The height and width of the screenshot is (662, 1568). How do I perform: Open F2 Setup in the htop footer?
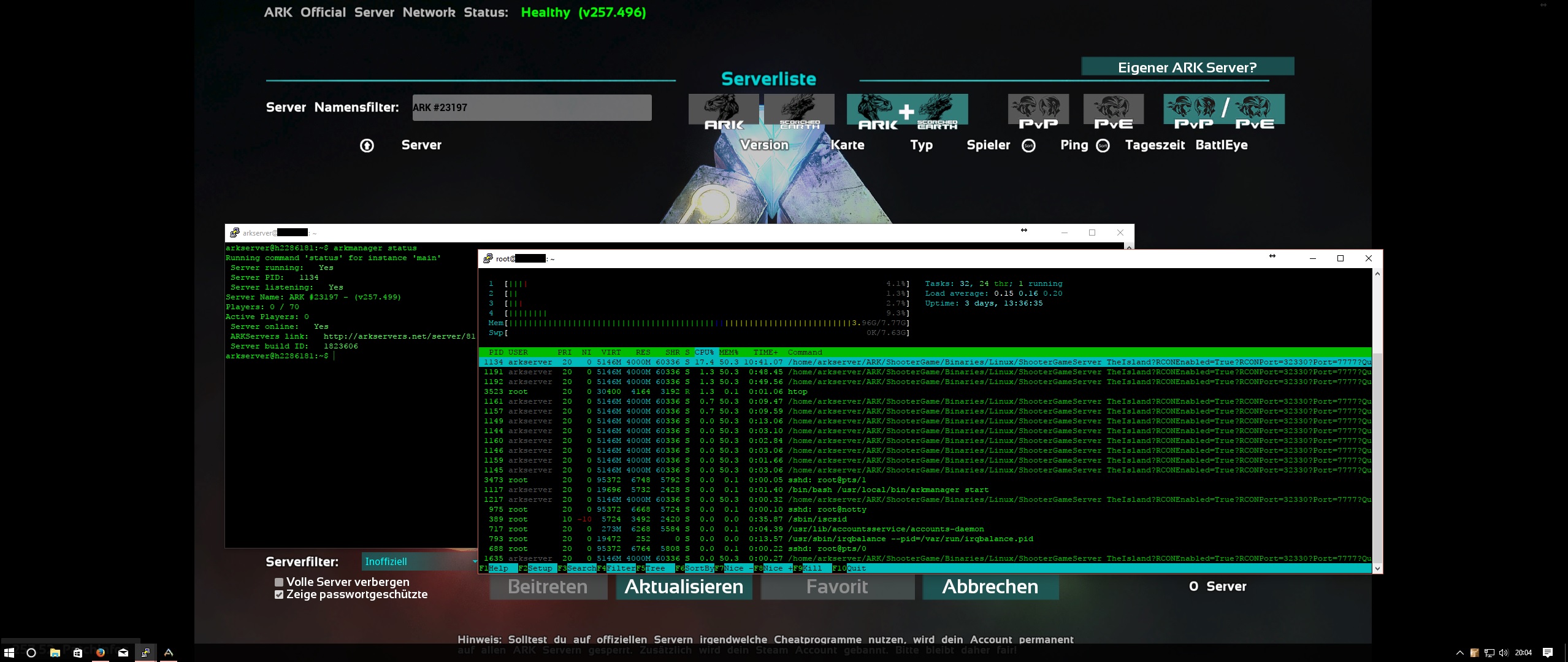click(x=538, y=568)
